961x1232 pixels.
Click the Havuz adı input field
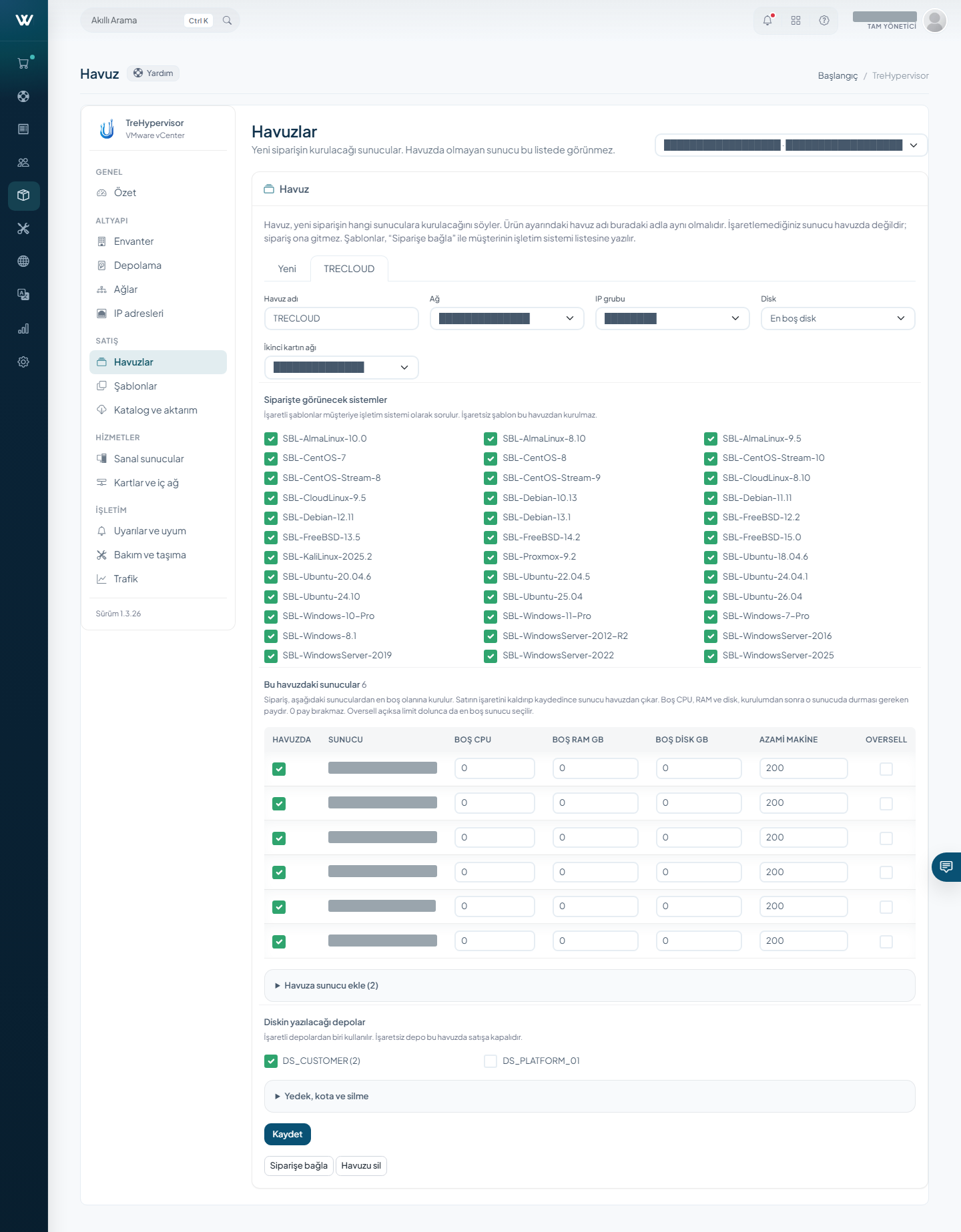click(342, 319)
